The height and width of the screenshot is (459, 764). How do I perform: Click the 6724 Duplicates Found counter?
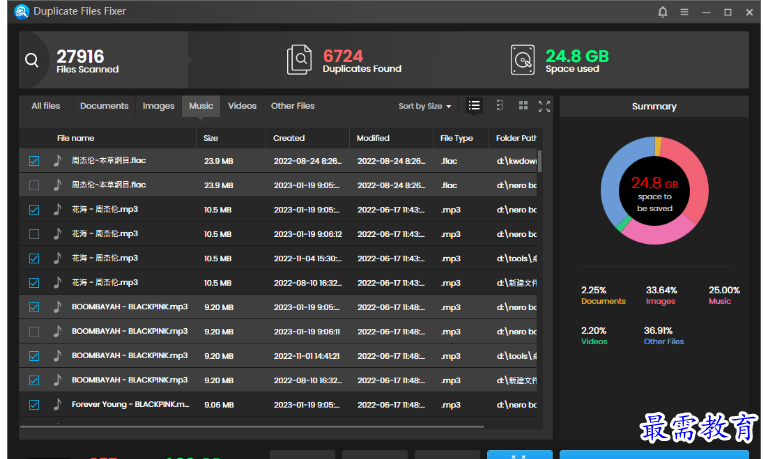pos(362,60)
